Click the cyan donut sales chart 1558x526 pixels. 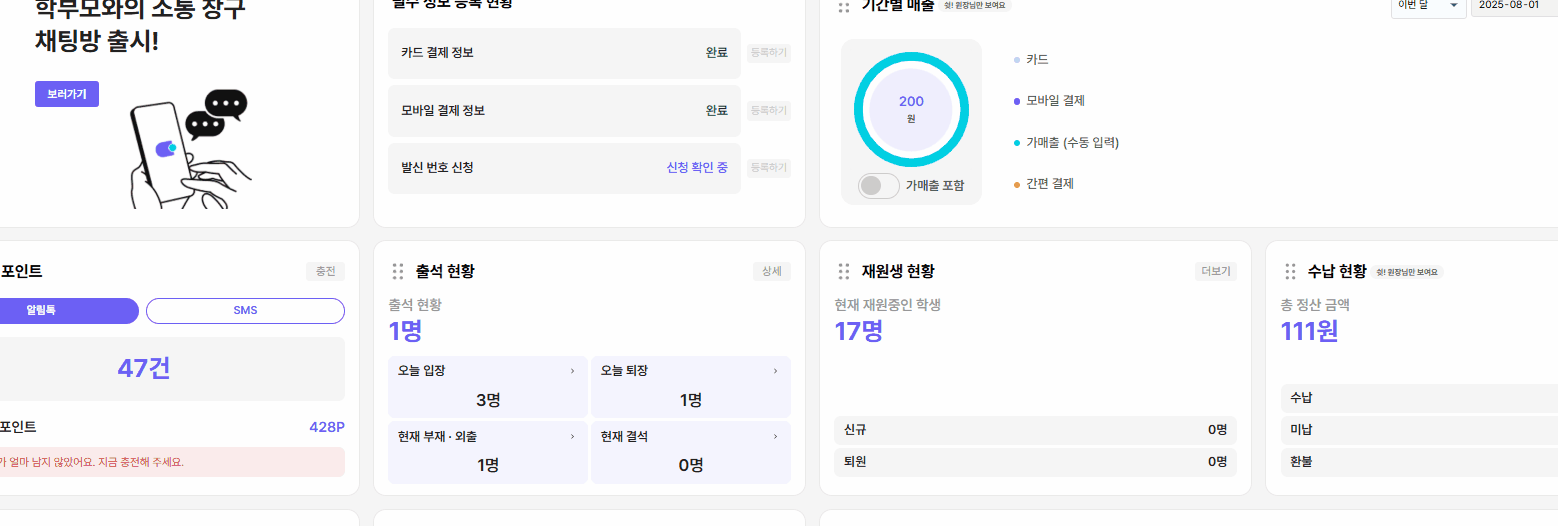(x=911, y=108)
